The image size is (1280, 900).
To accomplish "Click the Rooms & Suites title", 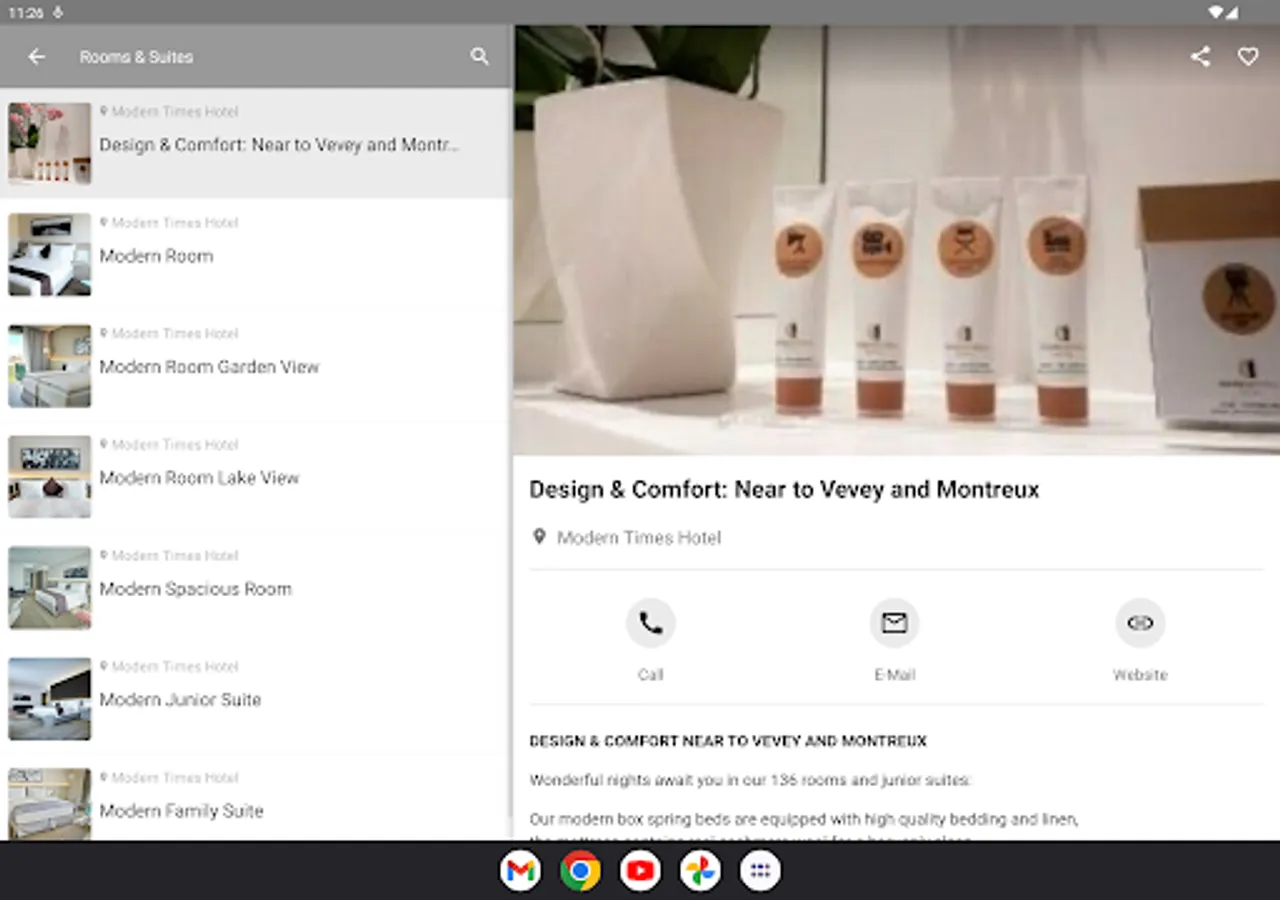I will pyautogui.click(x=136, y=57).
